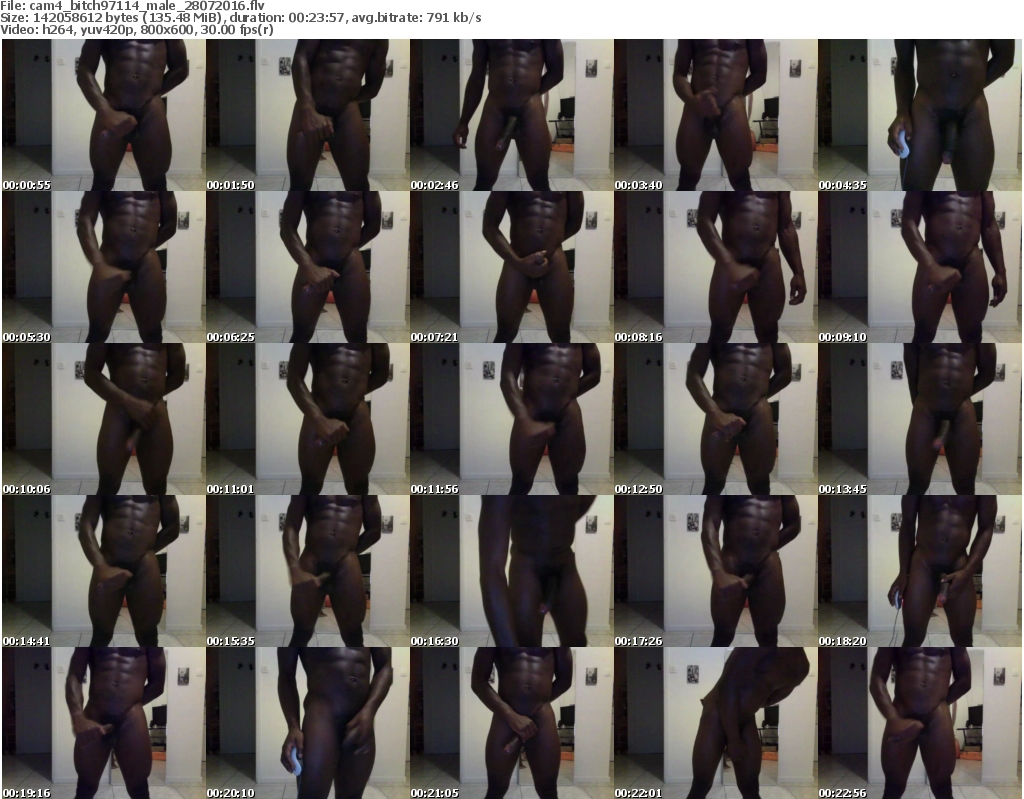Viewport: 1024px width, 799px height.
Task: Click the thumbnail marked 00:06:25
Action: coord(308,267)
